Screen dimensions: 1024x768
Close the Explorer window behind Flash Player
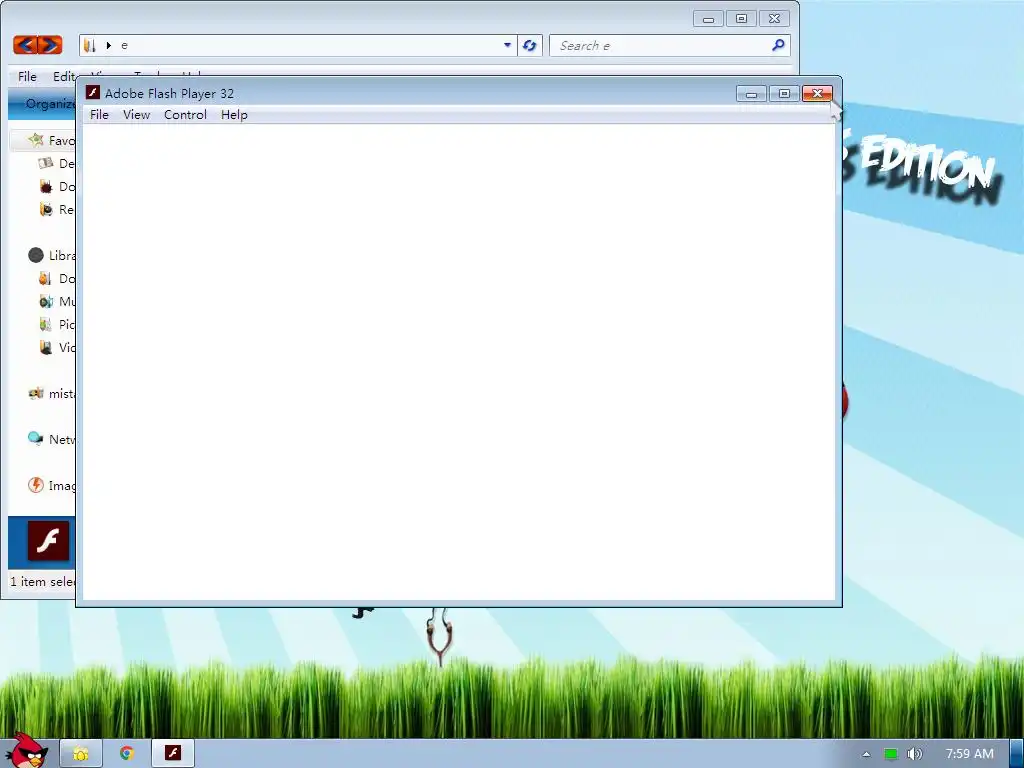pos(774,19)
